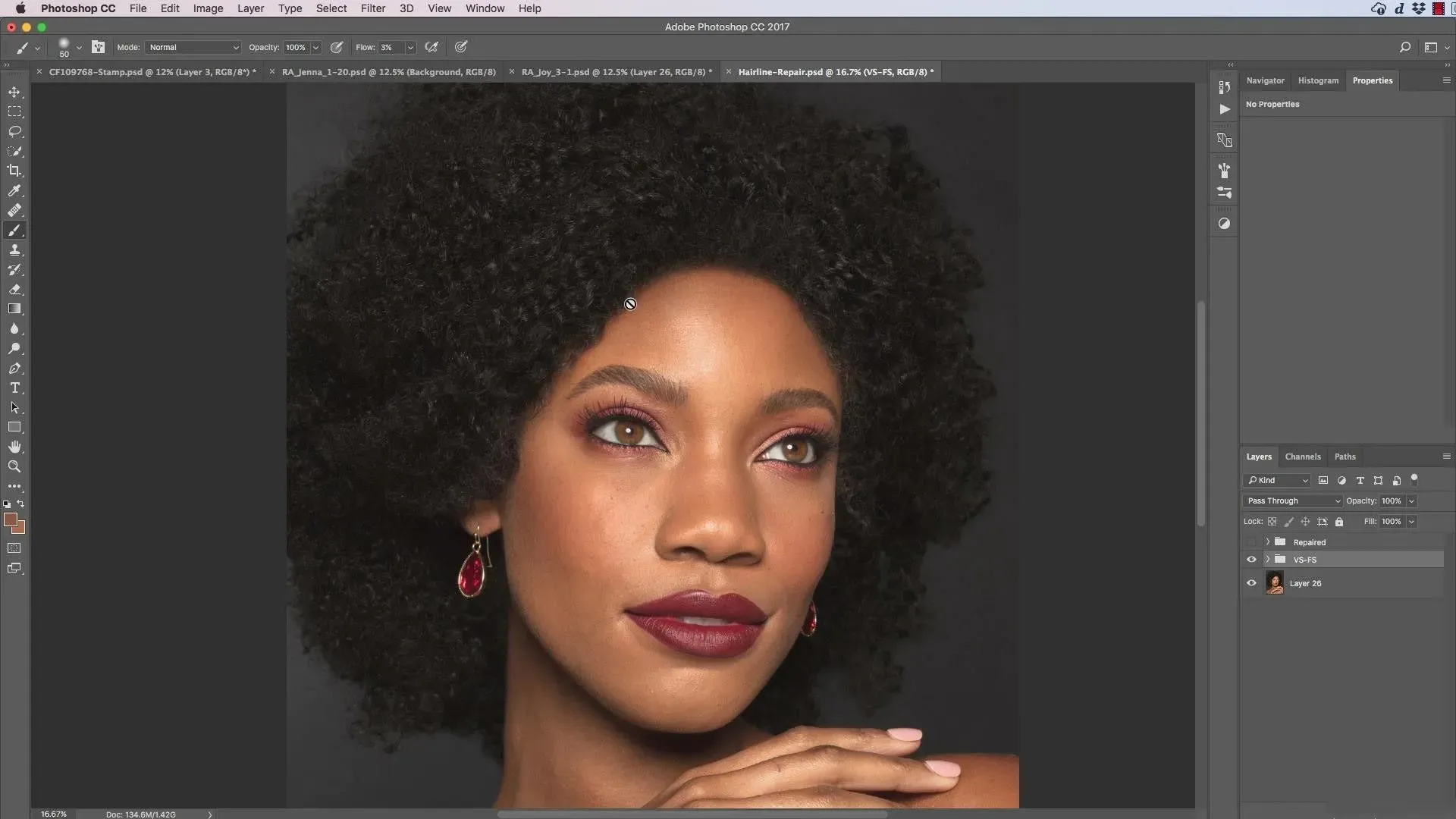Switch to the Channels tab
The width and height of the screenshot is (1456, 819).
pos(1302,457)
